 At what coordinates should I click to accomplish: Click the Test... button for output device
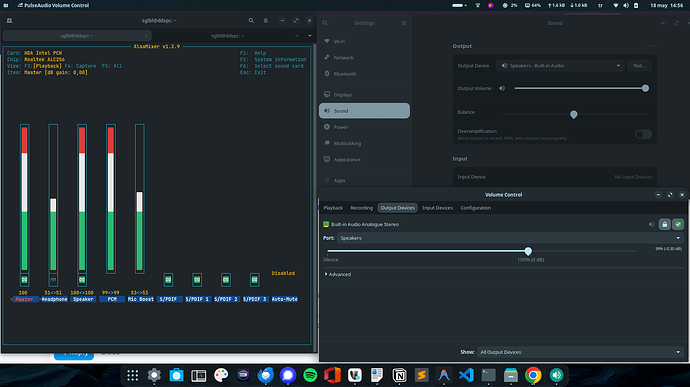pyautogui.click(x=639, y=66)
